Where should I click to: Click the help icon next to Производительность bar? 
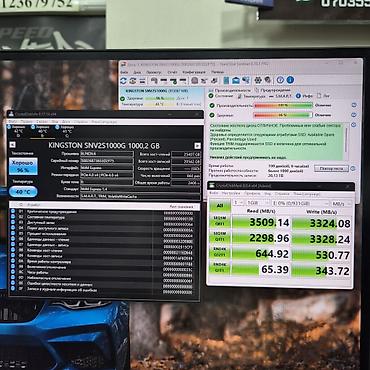click(354, 105)
